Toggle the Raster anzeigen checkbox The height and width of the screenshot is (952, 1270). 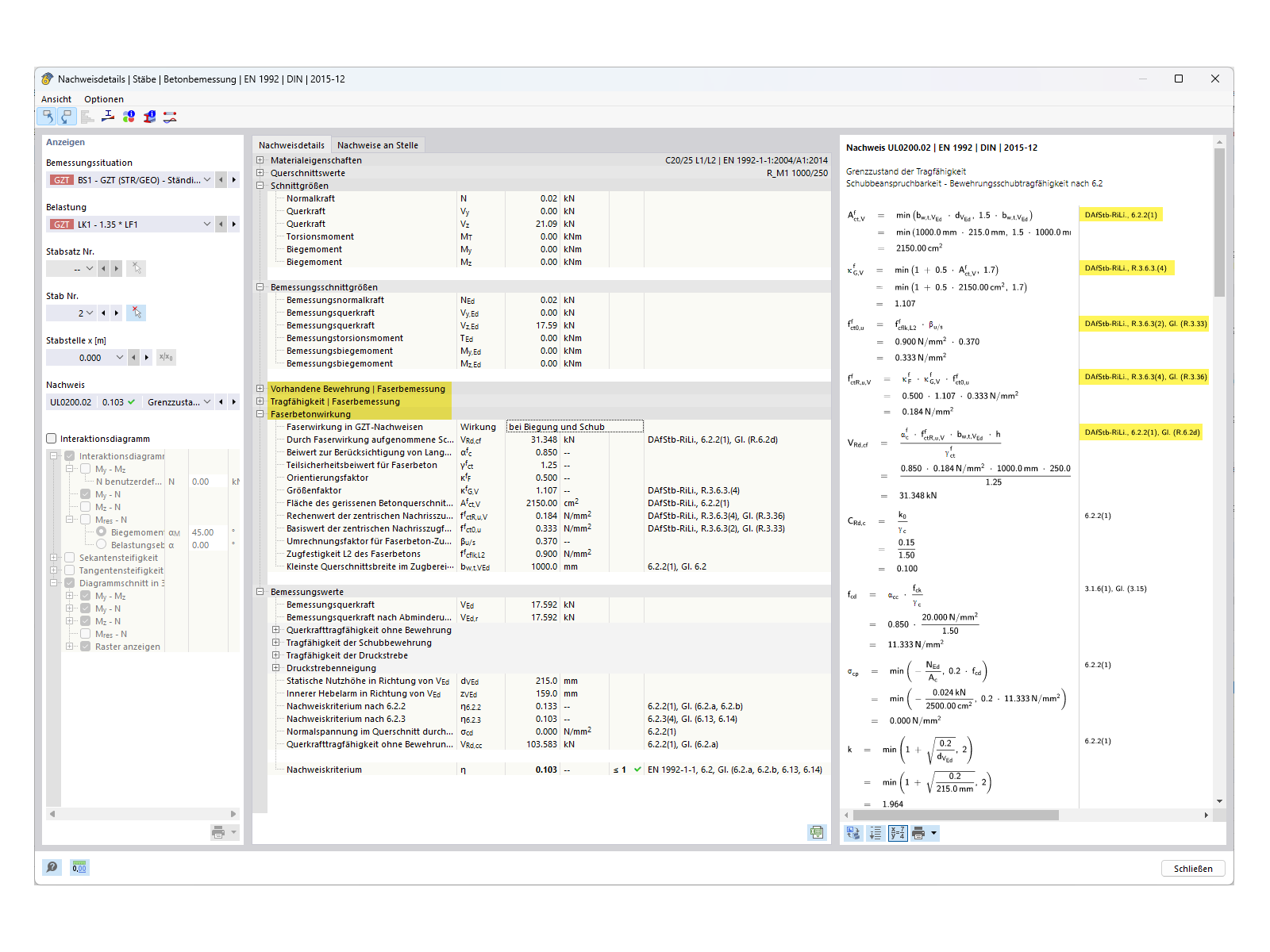tap(85, 647)
